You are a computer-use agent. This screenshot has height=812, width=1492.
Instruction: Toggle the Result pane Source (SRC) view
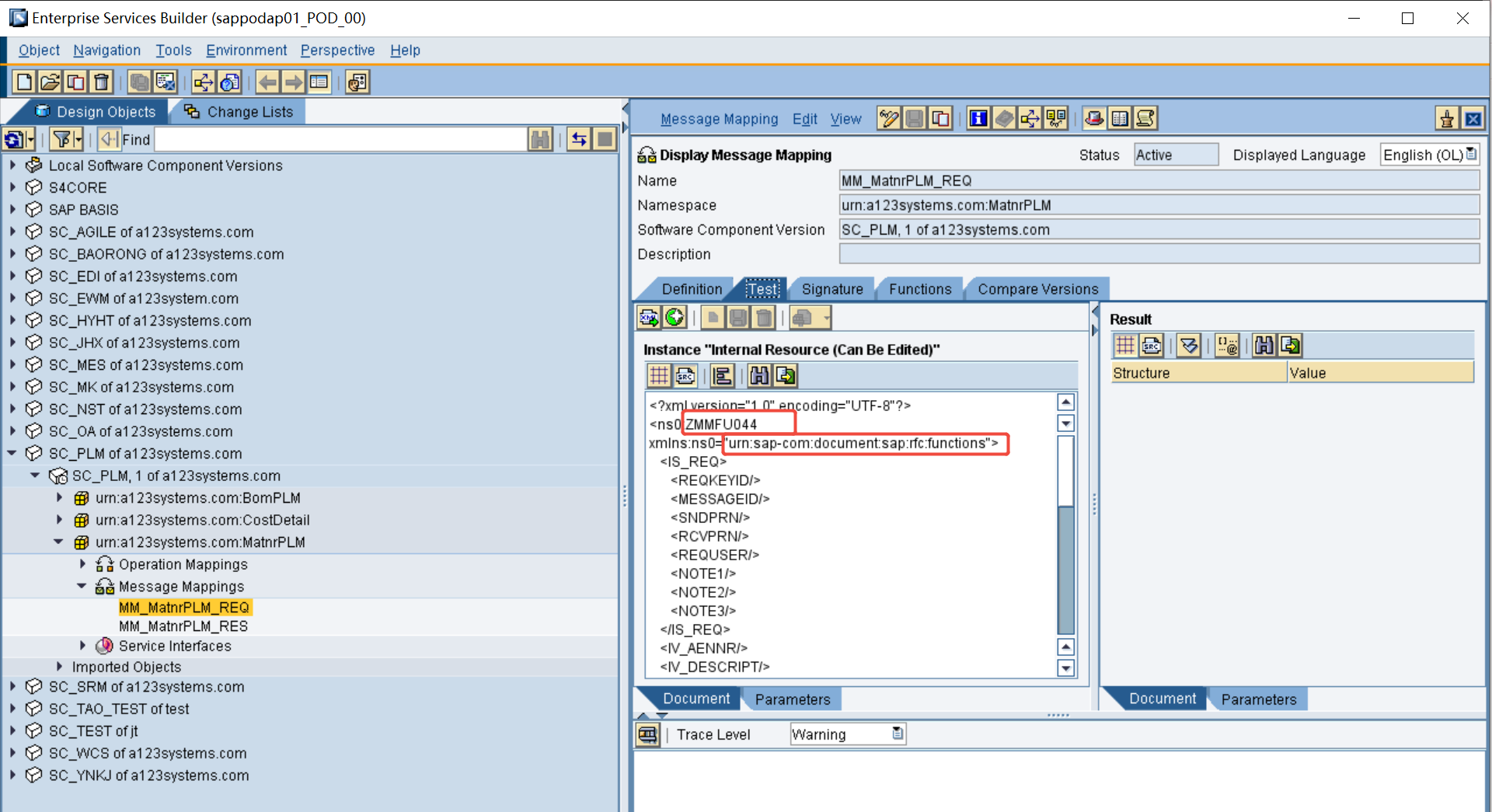tap(1151, 345)
